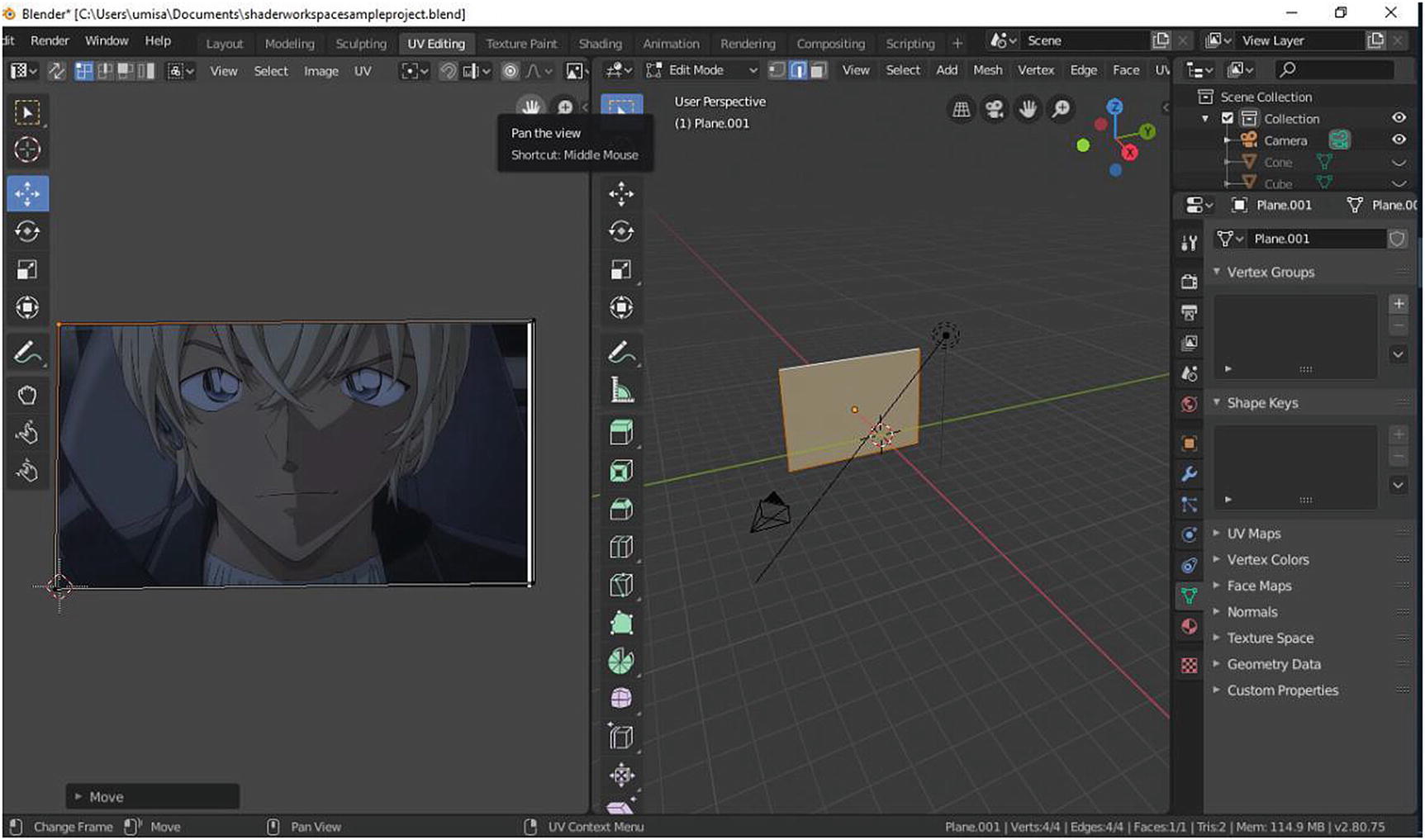Select the Cursor tool in UV editor toolbar
The image size is (1425, 840).
(27, 149)
